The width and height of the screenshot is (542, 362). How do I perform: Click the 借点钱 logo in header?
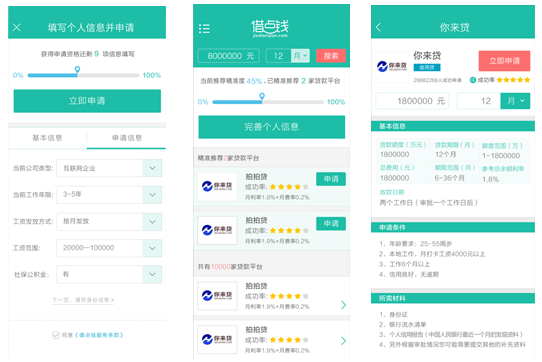[270, 28]
